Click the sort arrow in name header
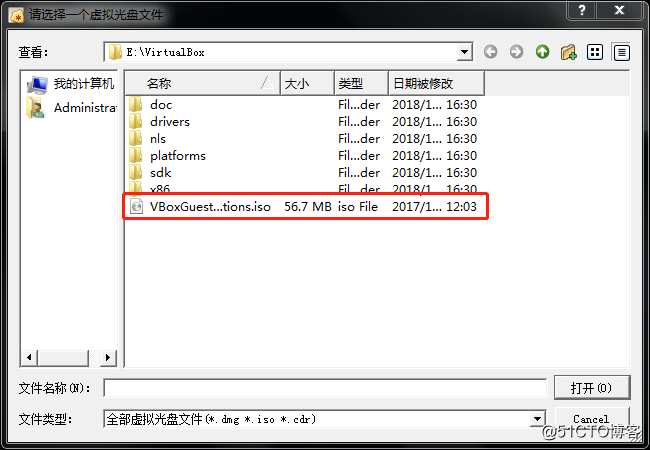 pyautogui.click(x=267, y=83)
